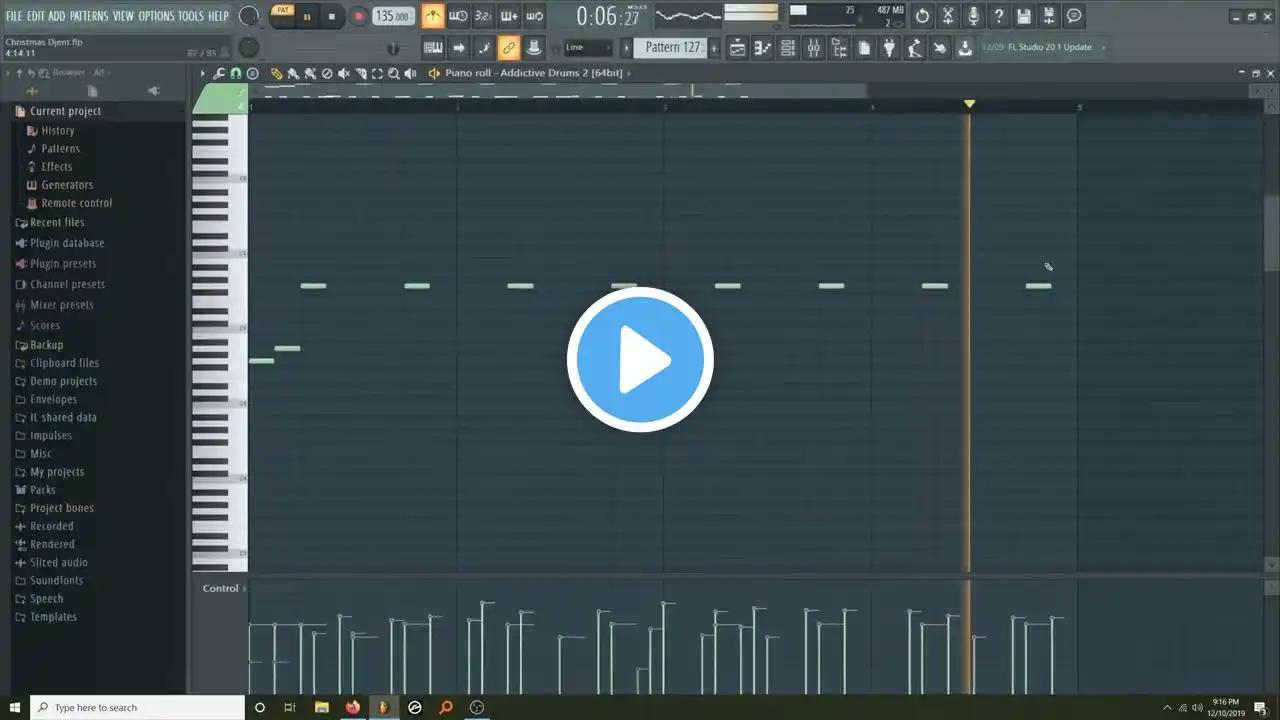Click the record button
The width and height of the screenshot is (1280, 720).
point(357,17)
